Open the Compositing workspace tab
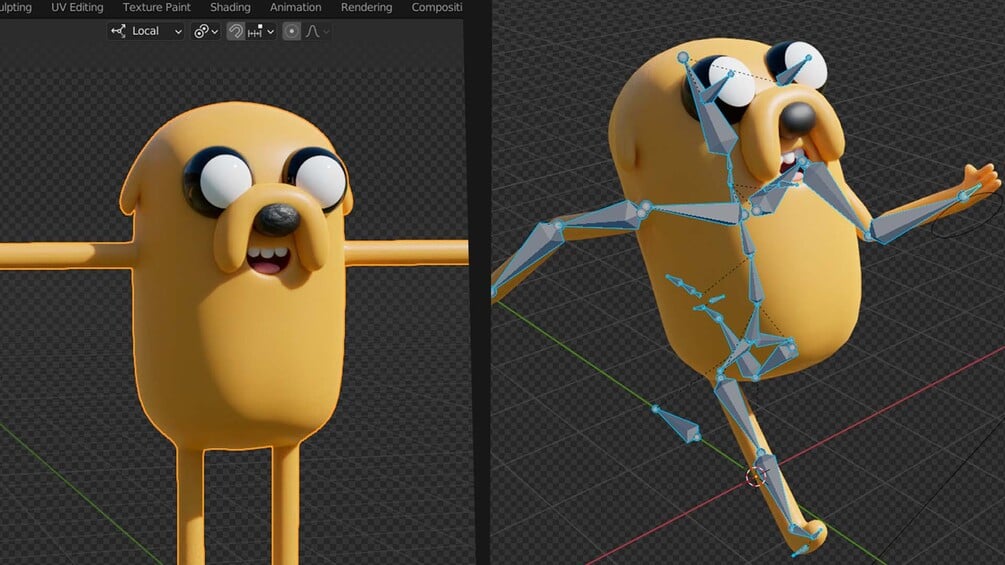 tap(436, 8)
